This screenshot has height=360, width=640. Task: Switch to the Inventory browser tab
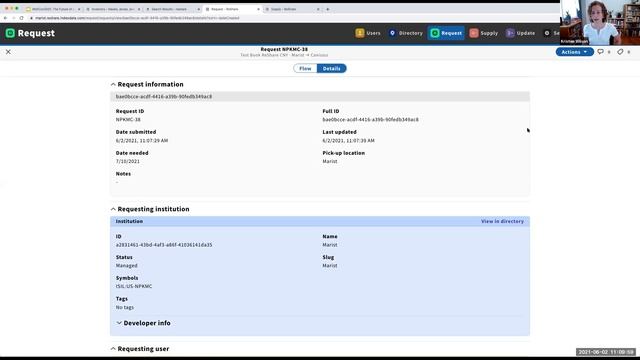tap(113, 9)
